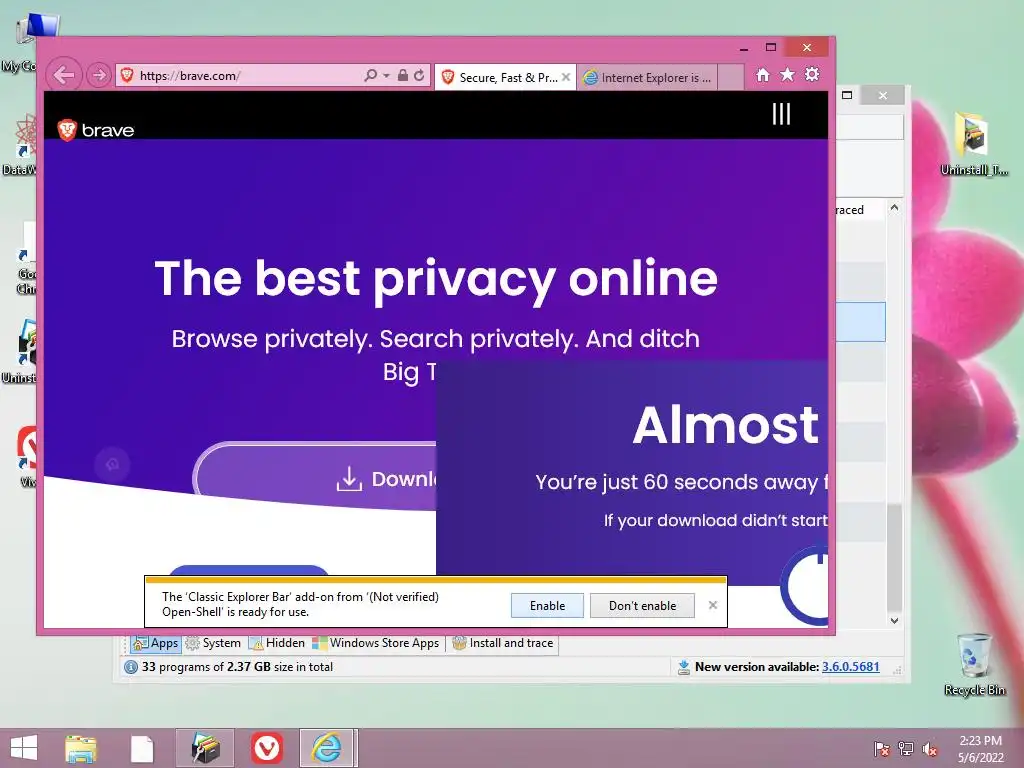Click the security lock icon
The height and width of the screenshot is (768, 1024).
[403, 75]
